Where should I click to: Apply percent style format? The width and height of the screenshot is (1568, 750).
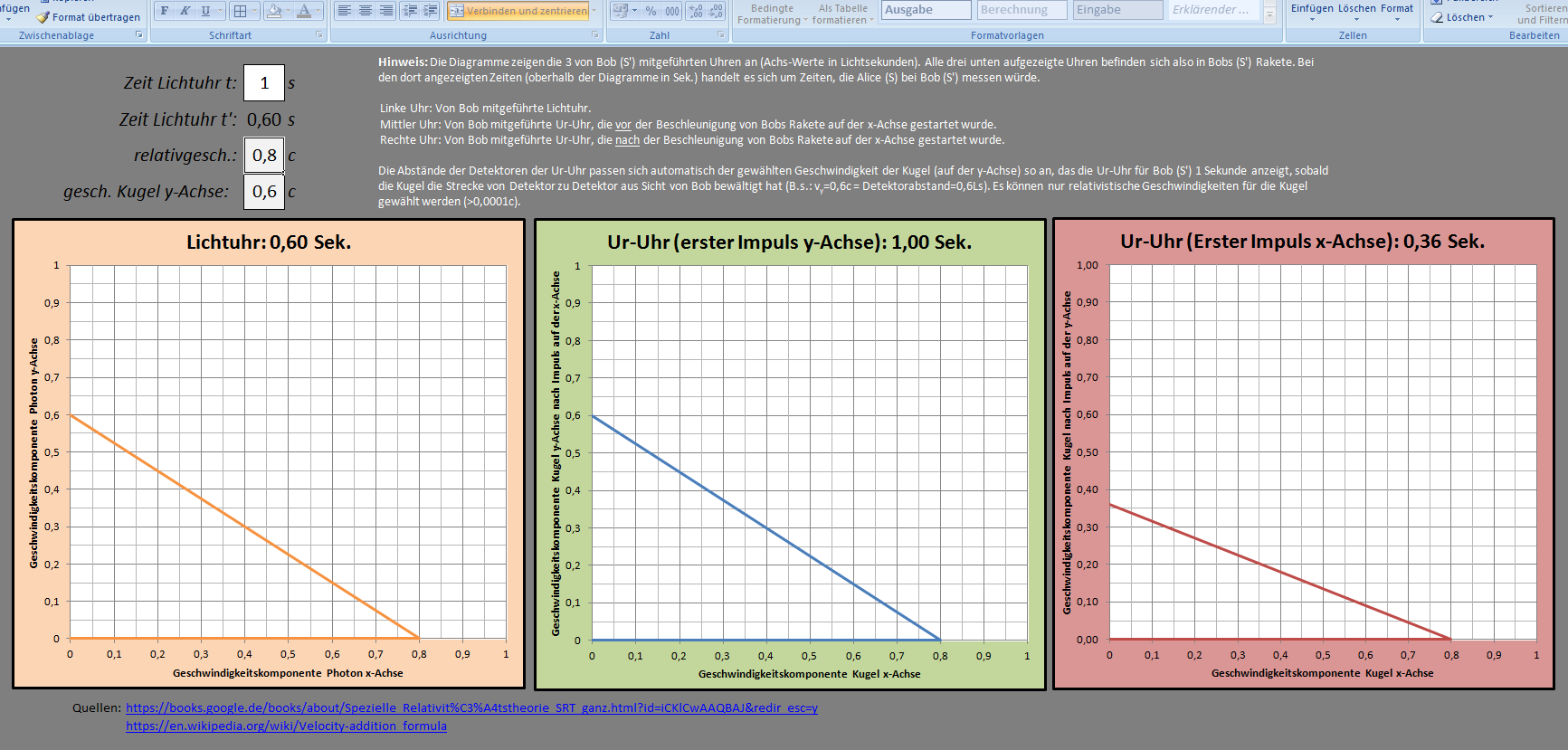pos(651,11)
